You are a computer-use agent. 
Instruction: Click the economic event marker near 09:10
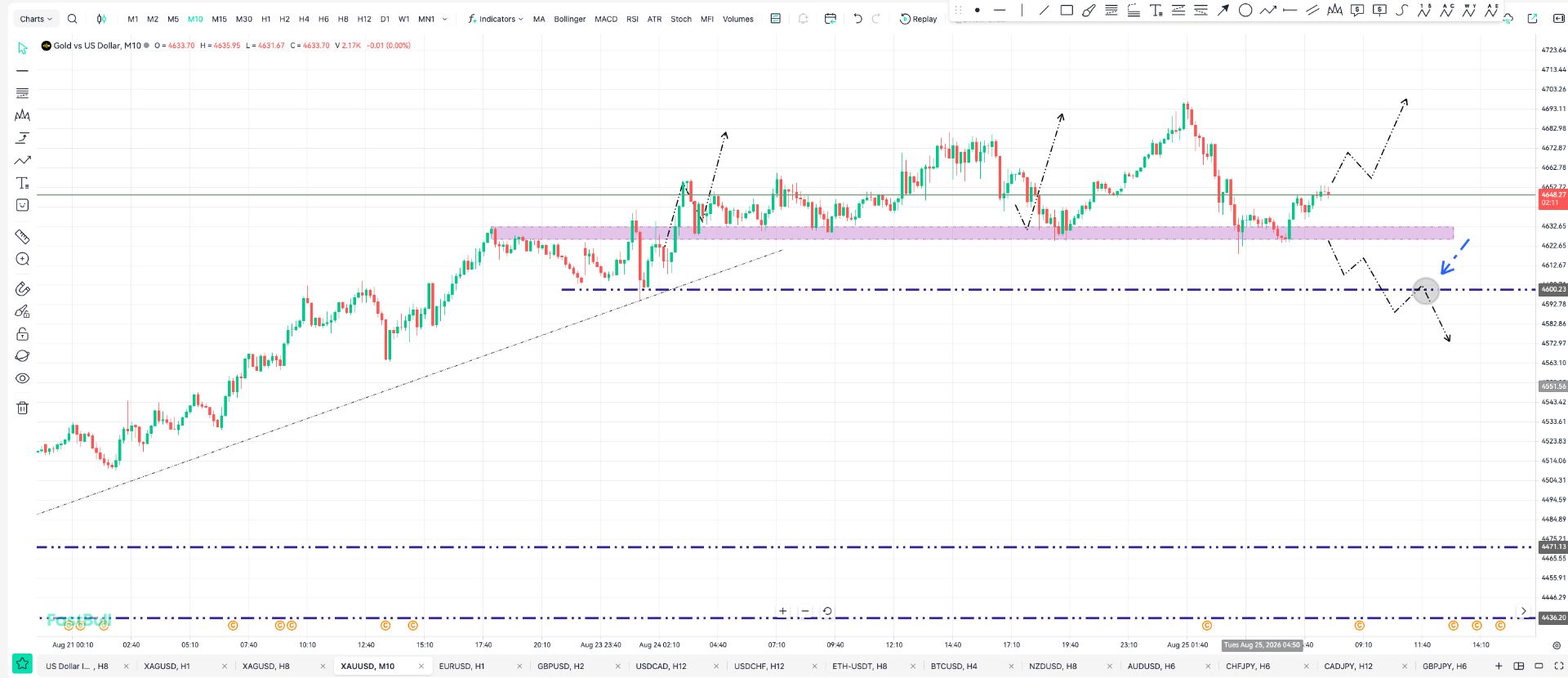pos(1359,626)
